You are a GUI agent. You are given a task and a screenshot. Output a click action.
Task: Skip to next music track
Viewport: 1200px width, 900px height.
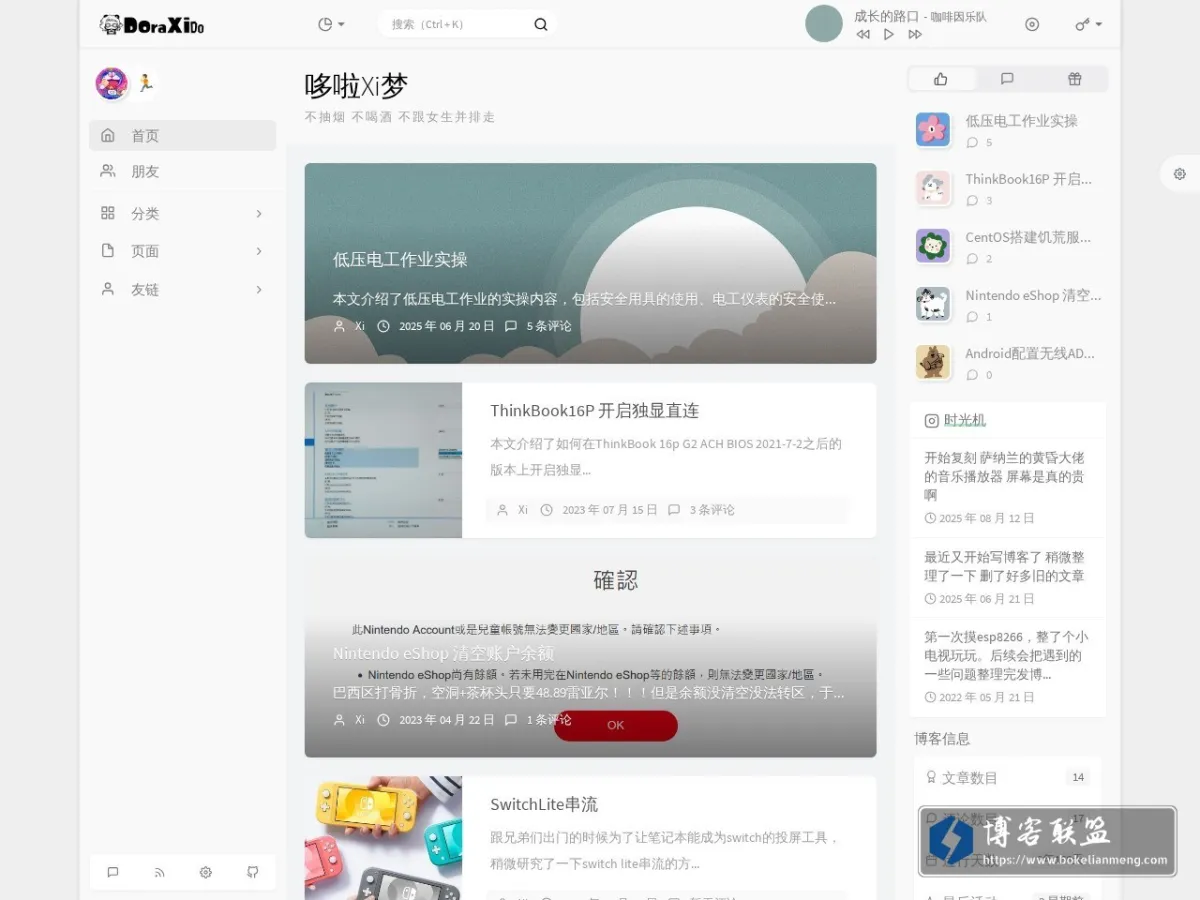click(915, 34)
